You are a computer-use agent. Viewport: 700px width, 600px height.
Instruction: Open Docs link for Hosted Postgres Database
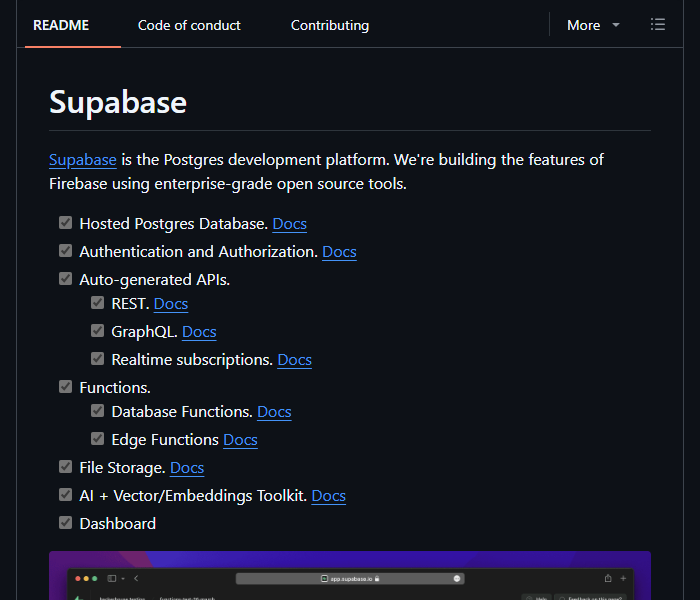pyautogui.click(x=289, y=224)
